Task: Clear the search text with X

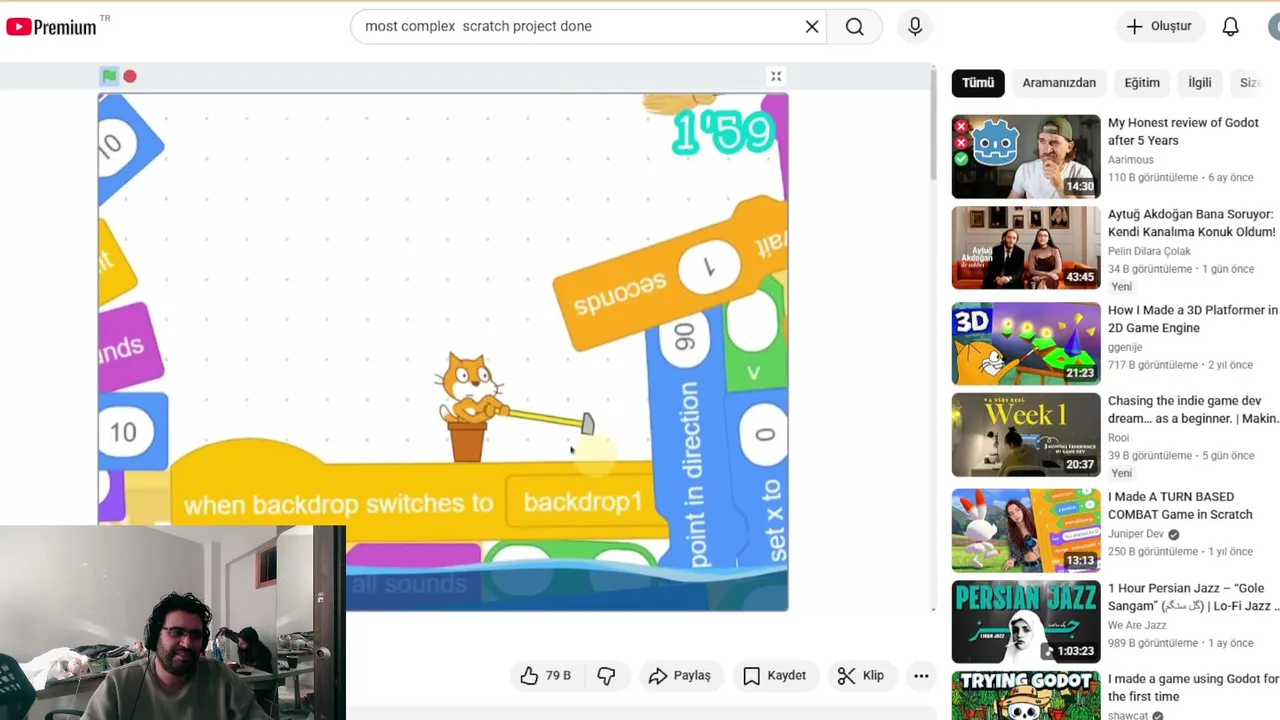Action: [812, 27]
